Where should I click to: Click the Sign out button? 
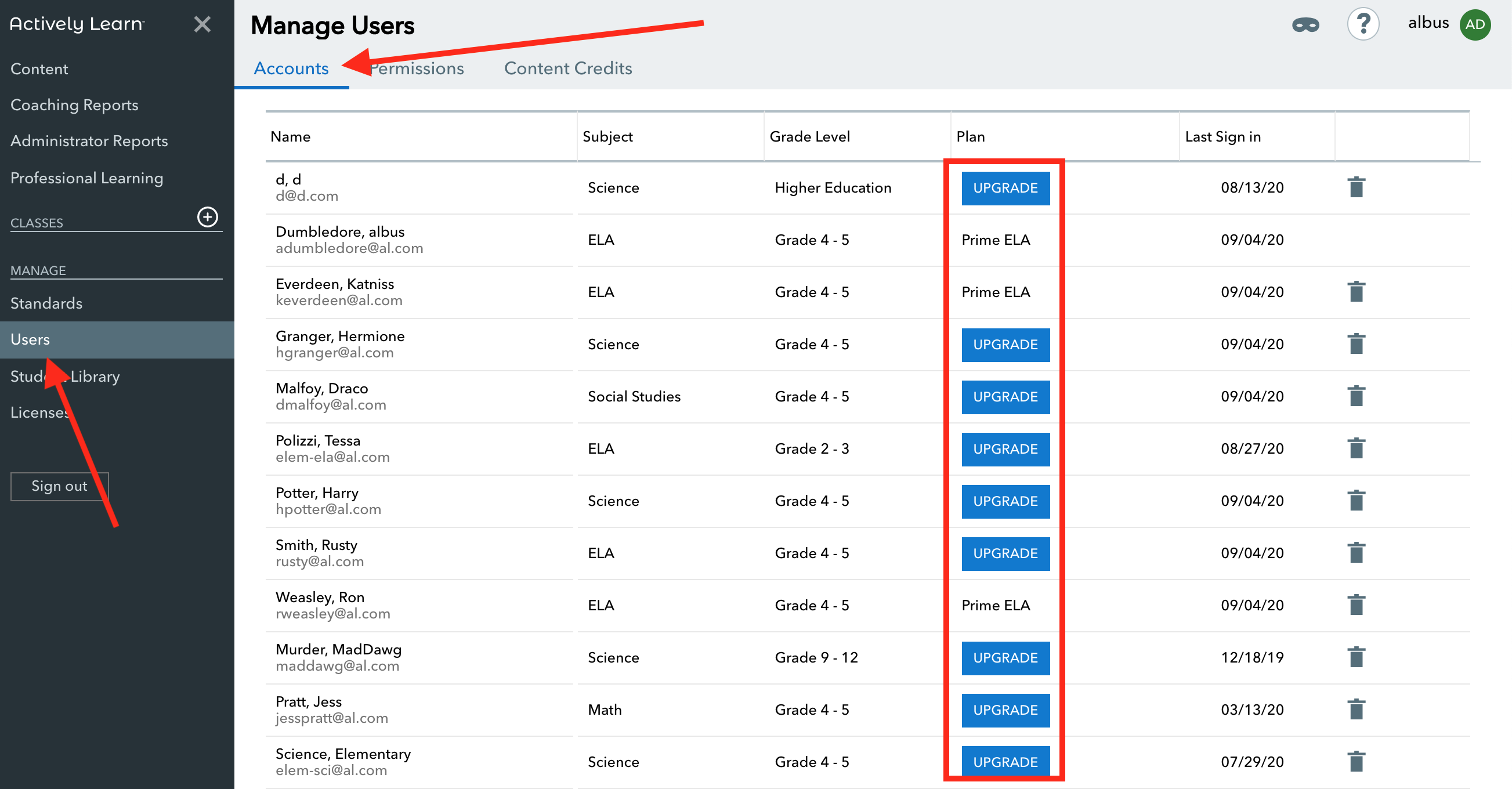click(59, 486)
